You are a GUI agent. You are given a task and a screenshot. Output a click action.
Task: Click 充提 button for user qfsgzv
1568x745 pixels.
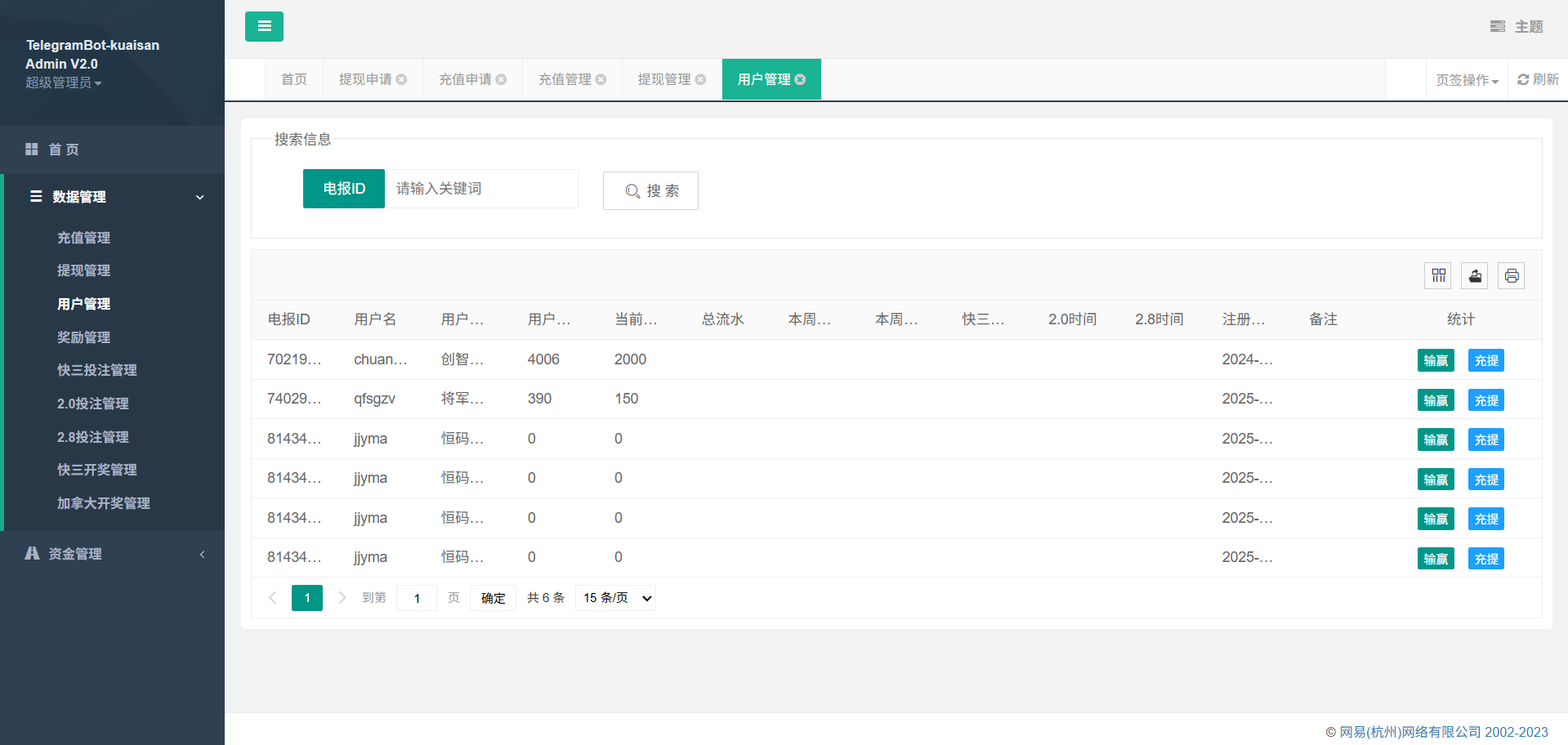pos(1485,400)
